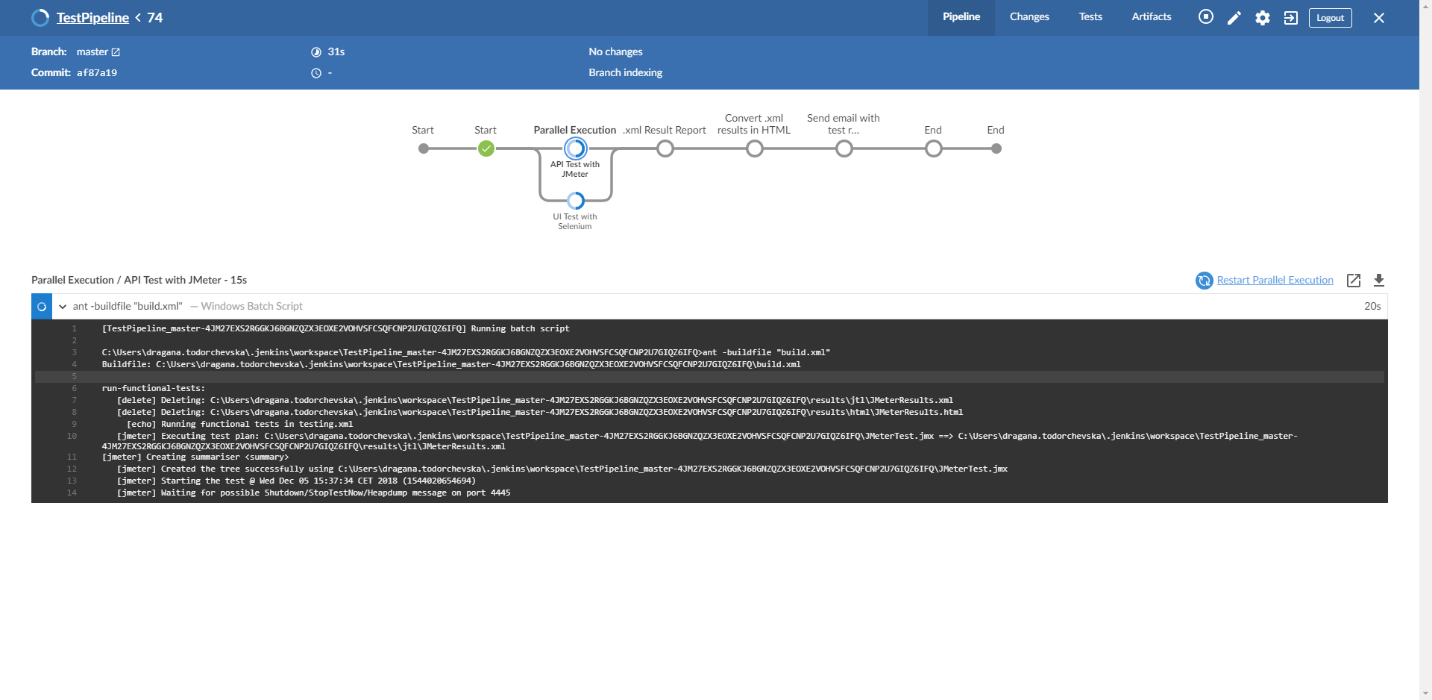The width and height of the screenshot is (1432, 700).
Task: Click log line "Creating summariser <summary>"
Action: click(x=195, y=456)
